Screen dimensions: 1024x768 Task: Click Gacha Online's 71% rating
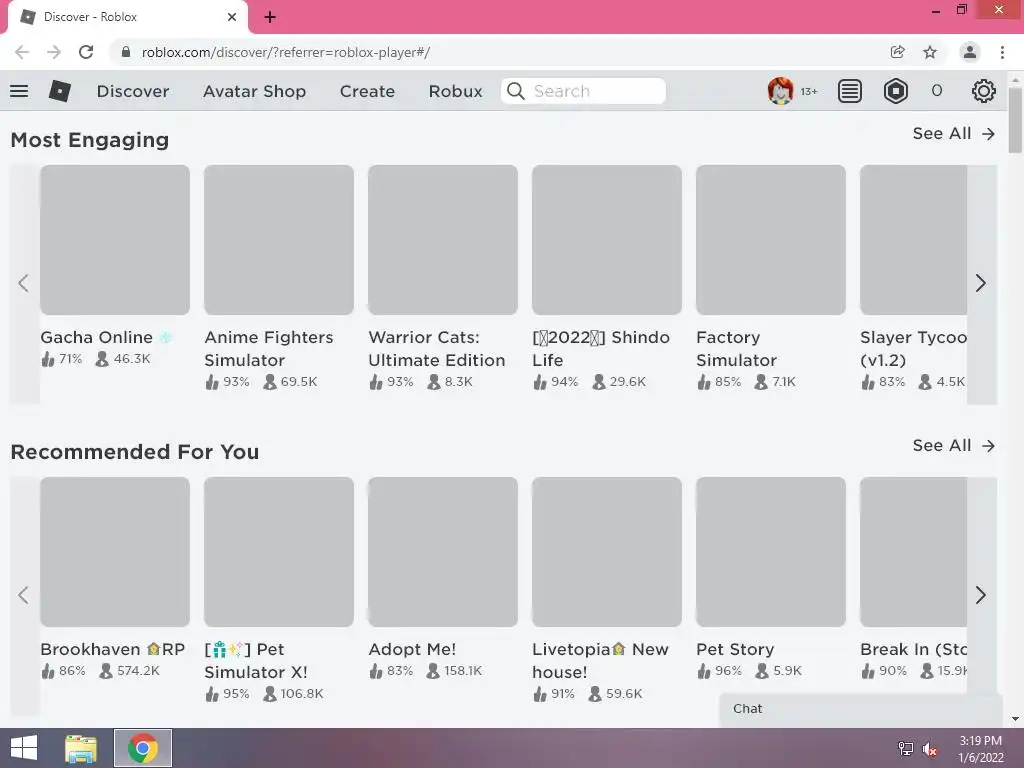click(62, 359)
